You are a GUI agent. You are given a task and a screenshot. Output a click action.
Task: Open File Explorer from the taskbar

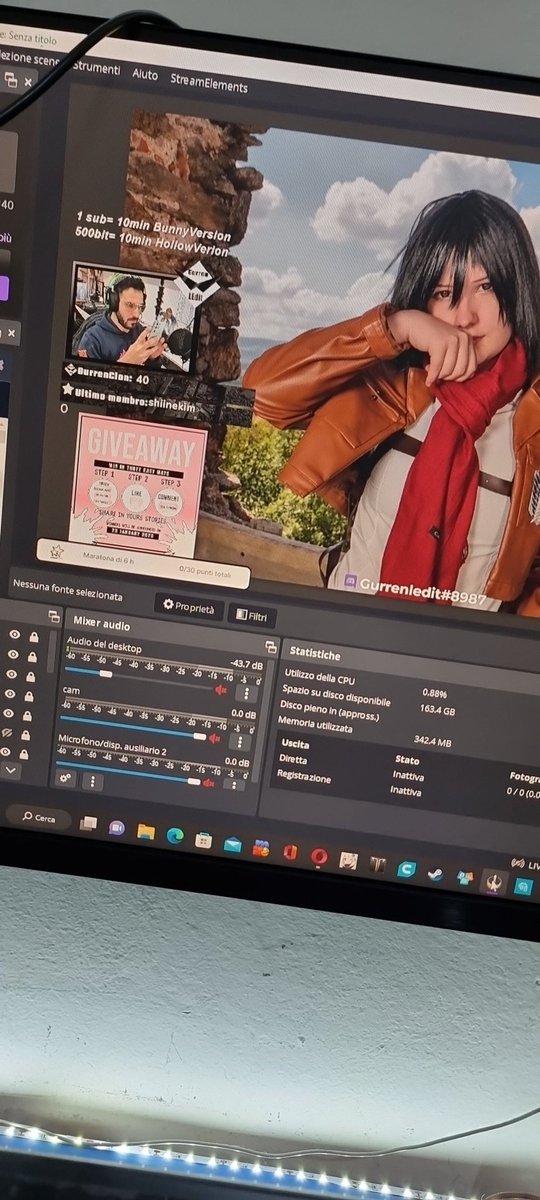point(145,831)
